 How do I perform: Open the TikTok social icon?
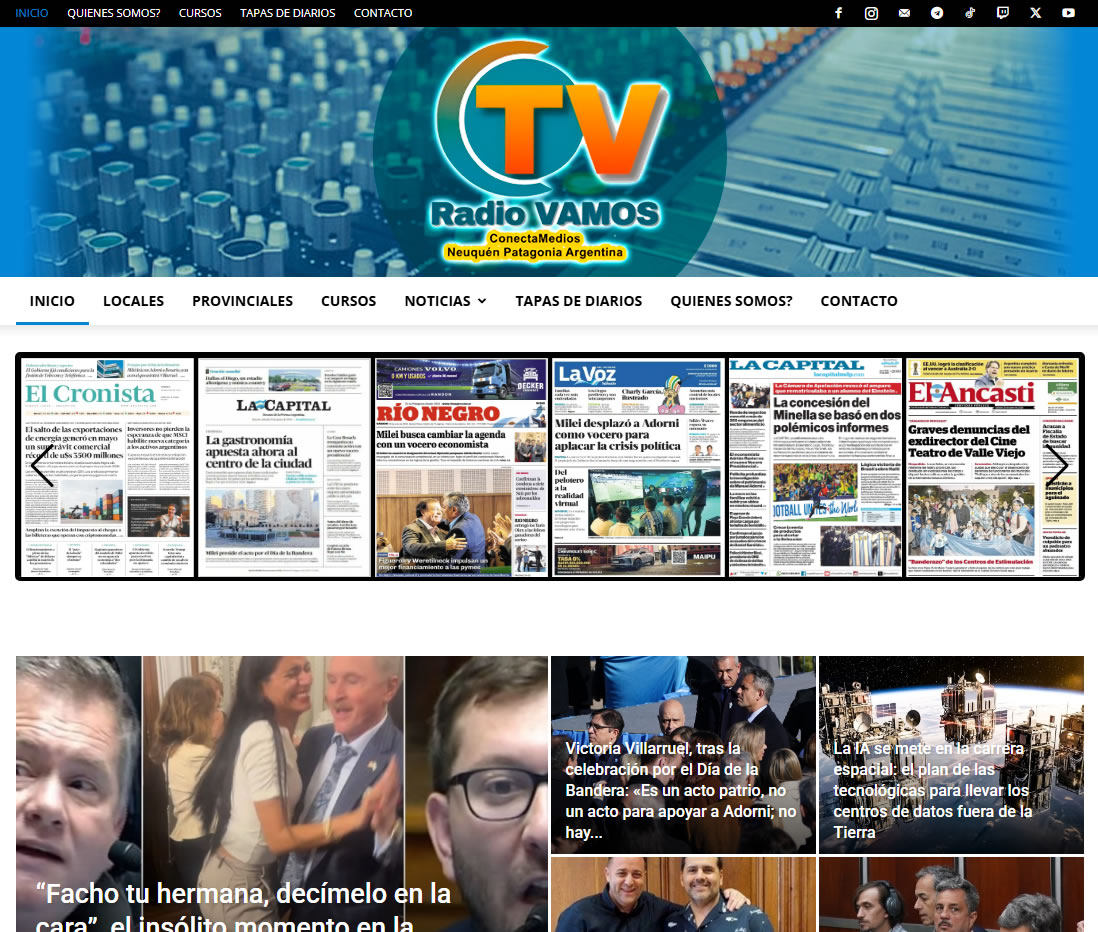point(970,13)
